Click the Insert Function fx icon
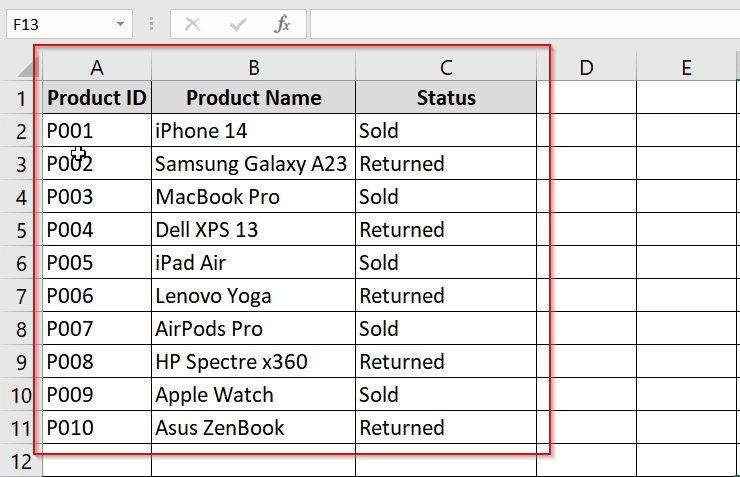The image size is (740, 477). click(x=282, y=24)
